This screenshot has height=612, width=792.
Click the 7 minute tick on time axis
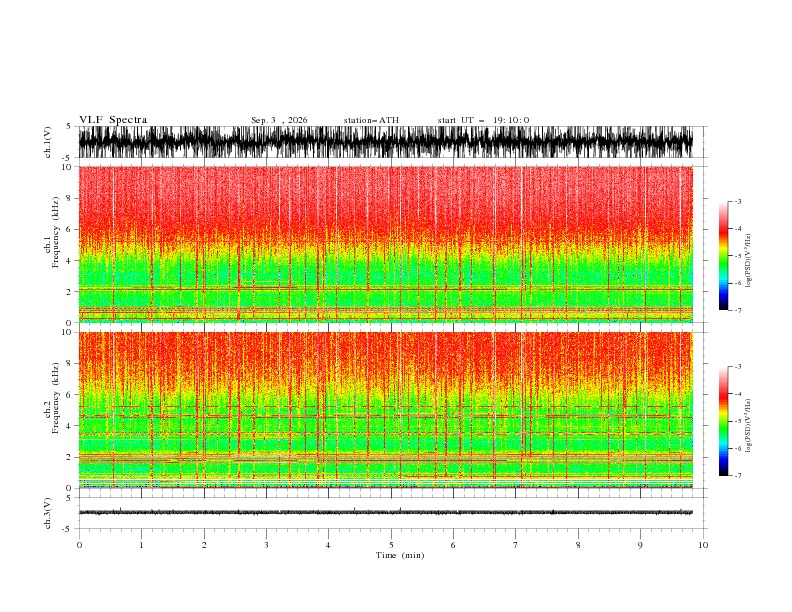point(516,545)
